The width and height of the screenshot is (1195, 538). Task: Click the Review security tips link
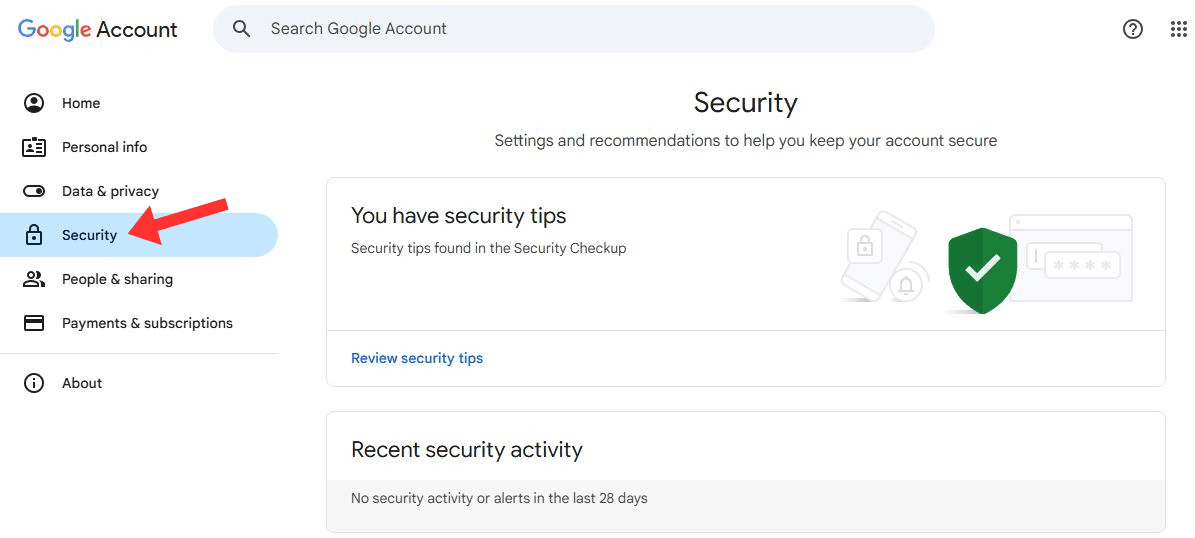coord(417,358)
